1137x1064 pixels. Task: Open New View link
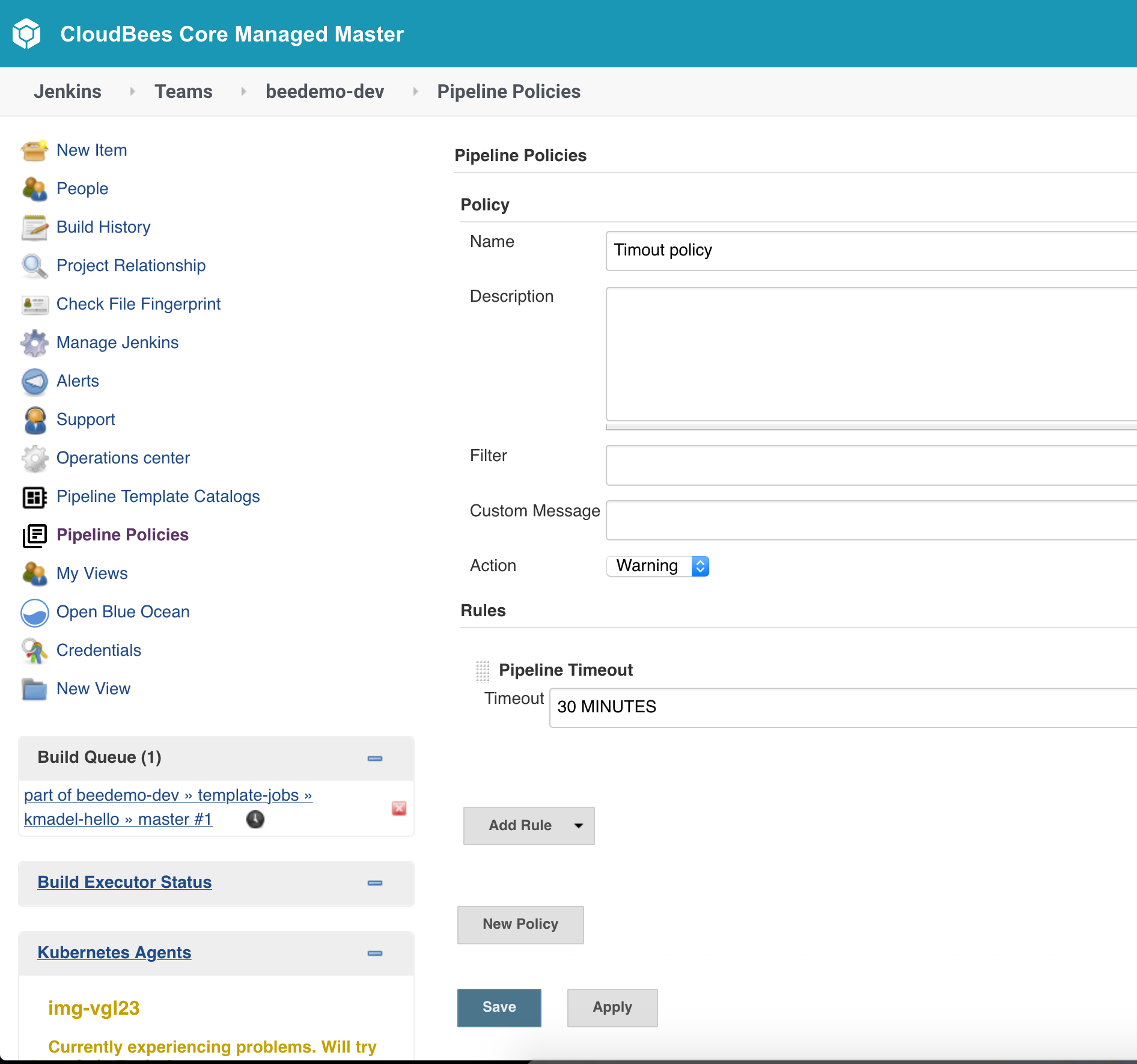[x=93, y=689]
